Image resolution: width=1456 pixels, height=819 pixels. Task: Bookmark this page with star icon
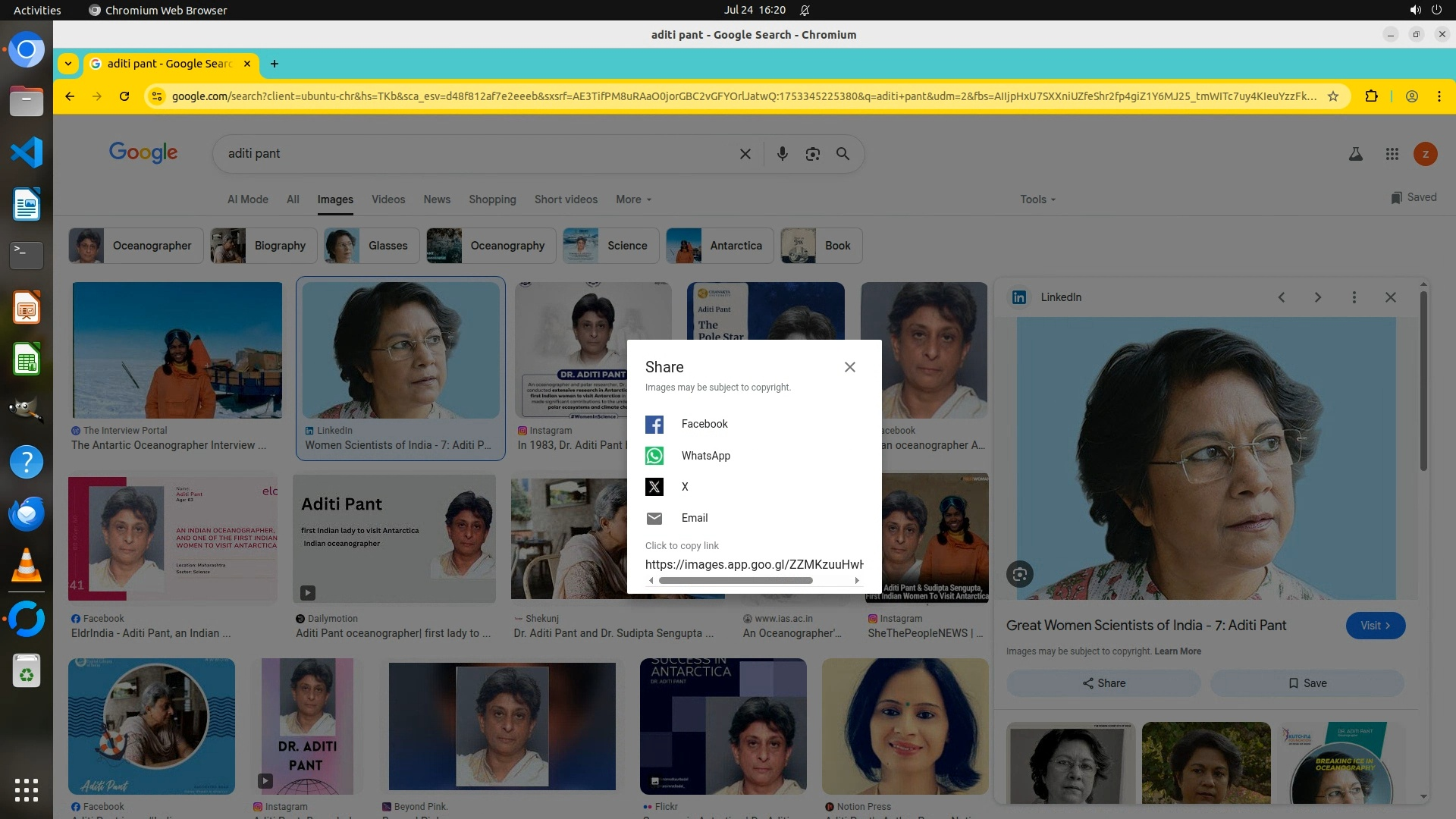click(x=1332, y=96)
